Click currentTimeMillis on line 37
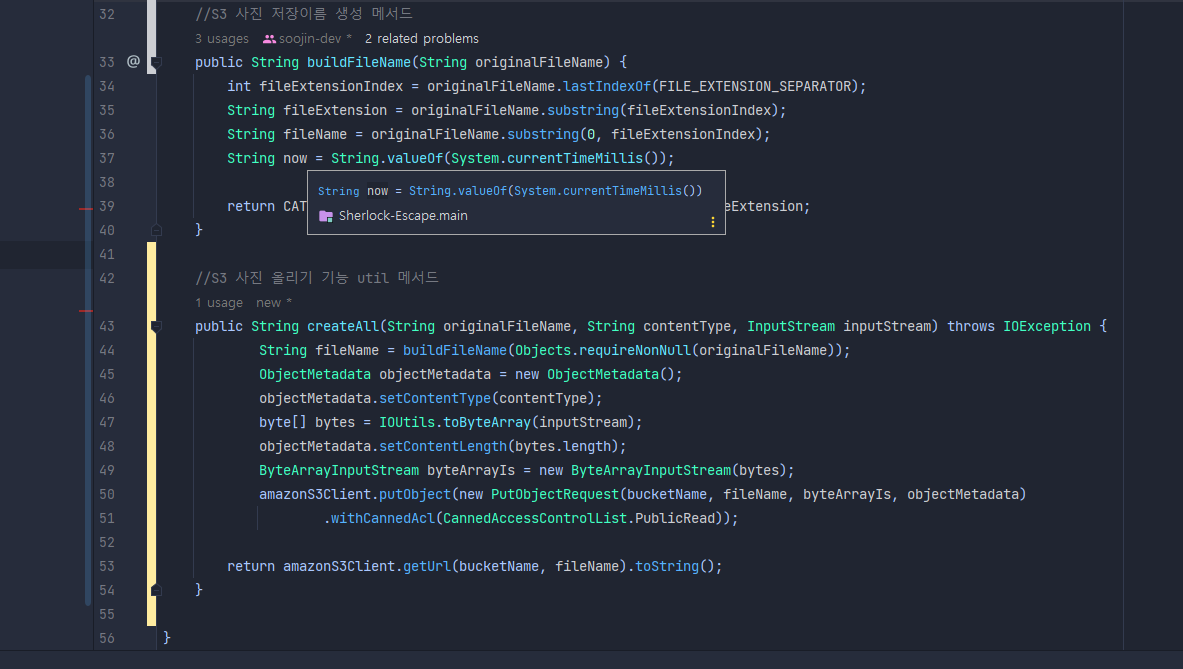This screenshot has height=669, width=1183. click(575, 158)
